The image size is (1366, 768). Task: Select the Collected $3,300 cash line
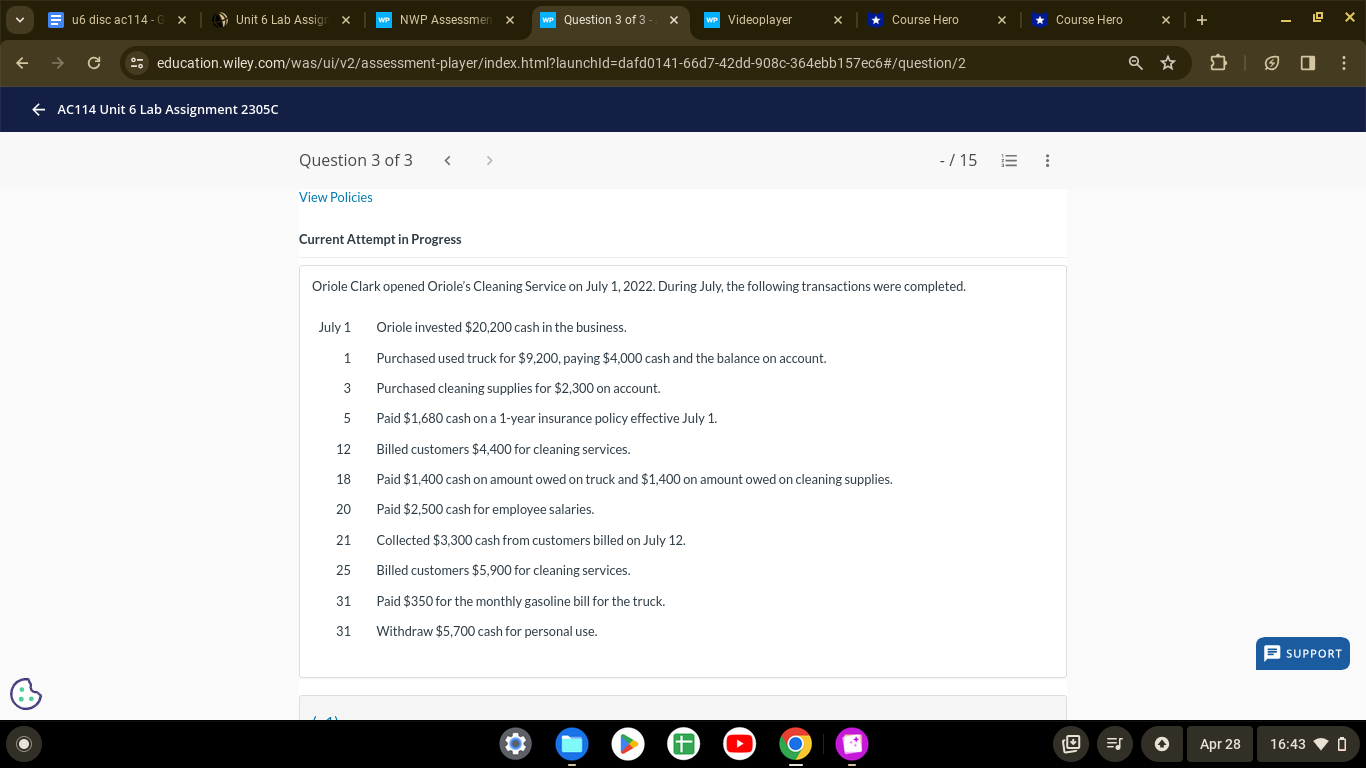(x=531, y=540)
